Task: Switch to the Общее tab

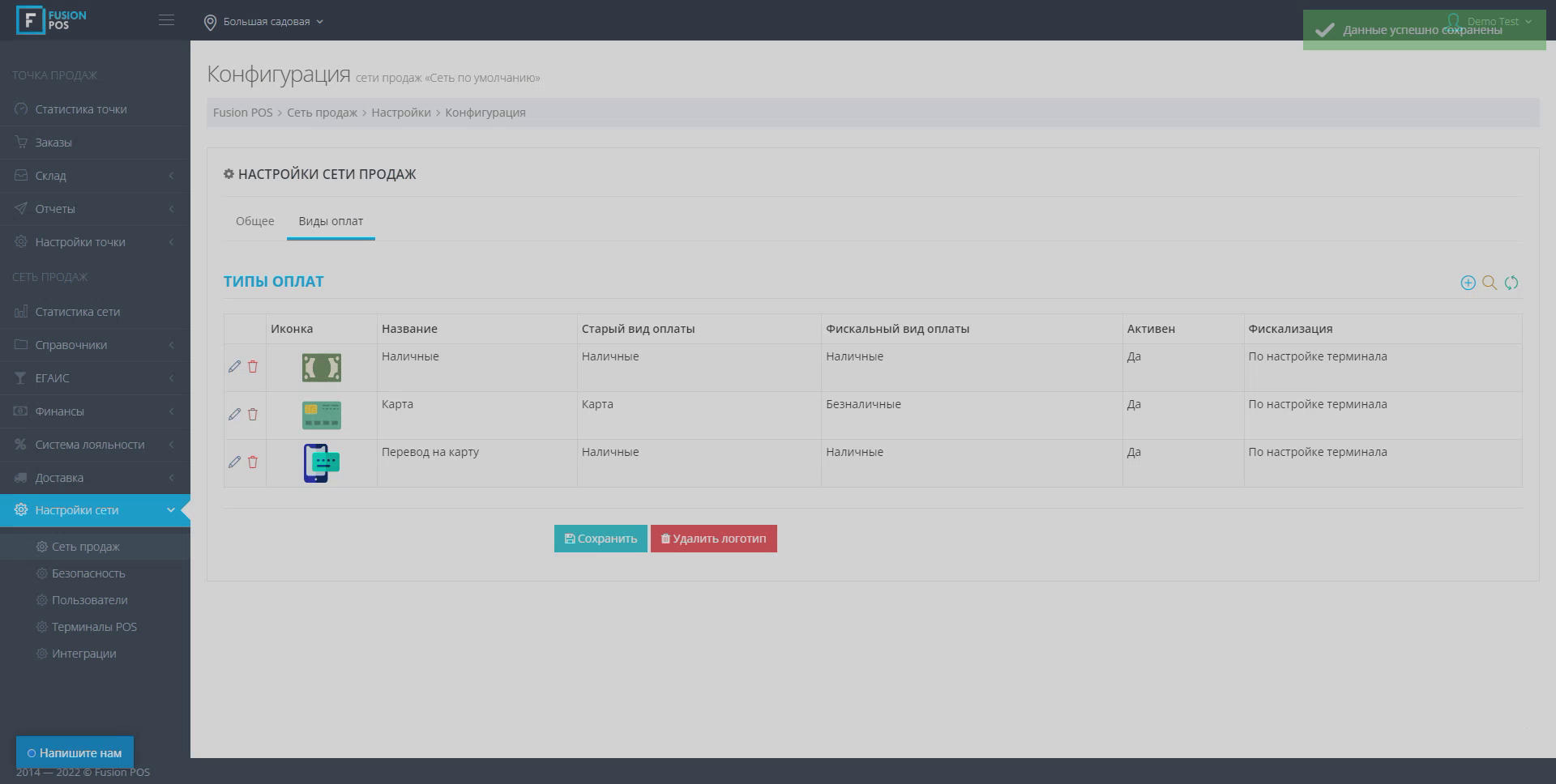Action: click(x=254, y=221)
